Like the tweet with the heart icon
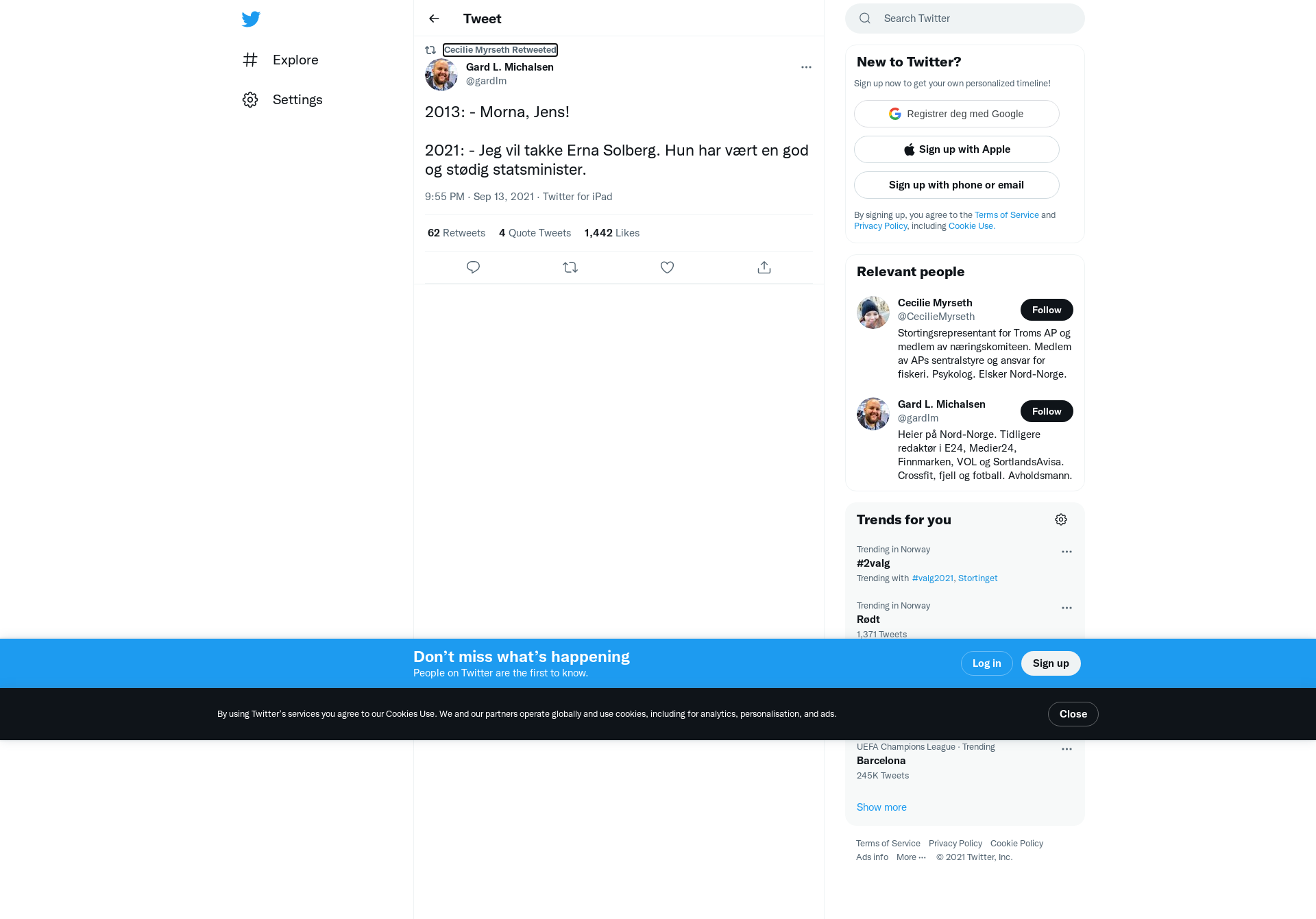The height and width of the screenshot is (919, 1316). click(667, 267)
